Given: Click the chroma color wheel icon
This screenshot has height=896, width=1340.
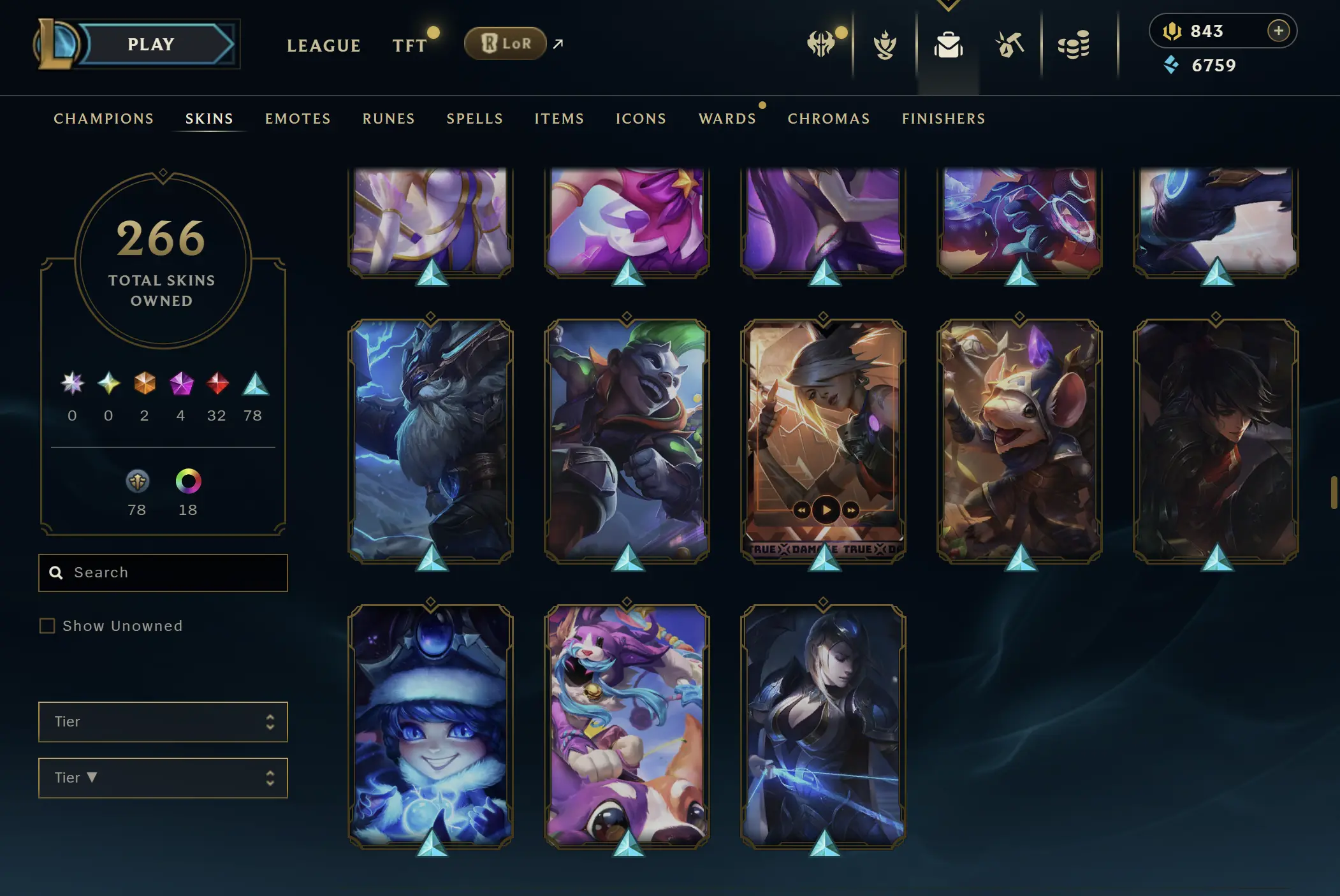Looking at the screenshot, I should tap(188, 481).
